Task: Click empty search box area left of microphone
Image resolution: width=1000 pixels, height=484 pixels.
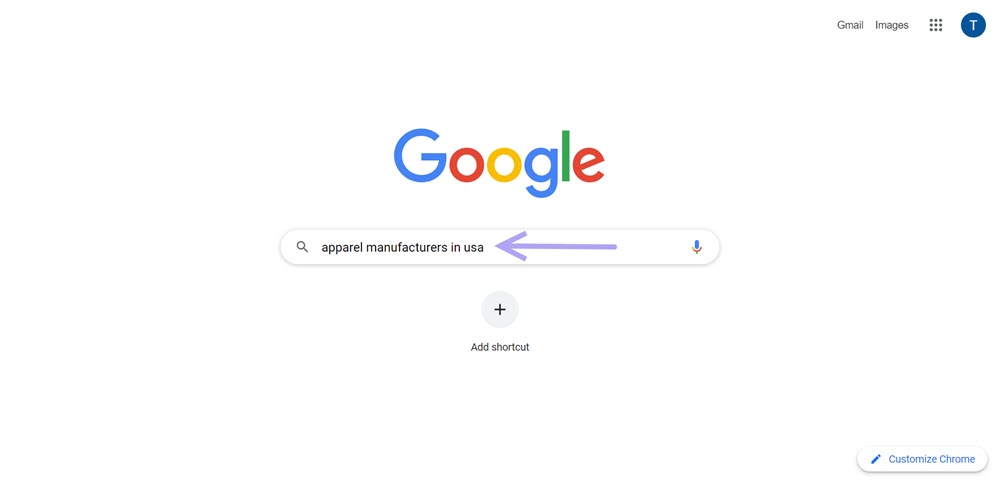Action: click(651, 247)
